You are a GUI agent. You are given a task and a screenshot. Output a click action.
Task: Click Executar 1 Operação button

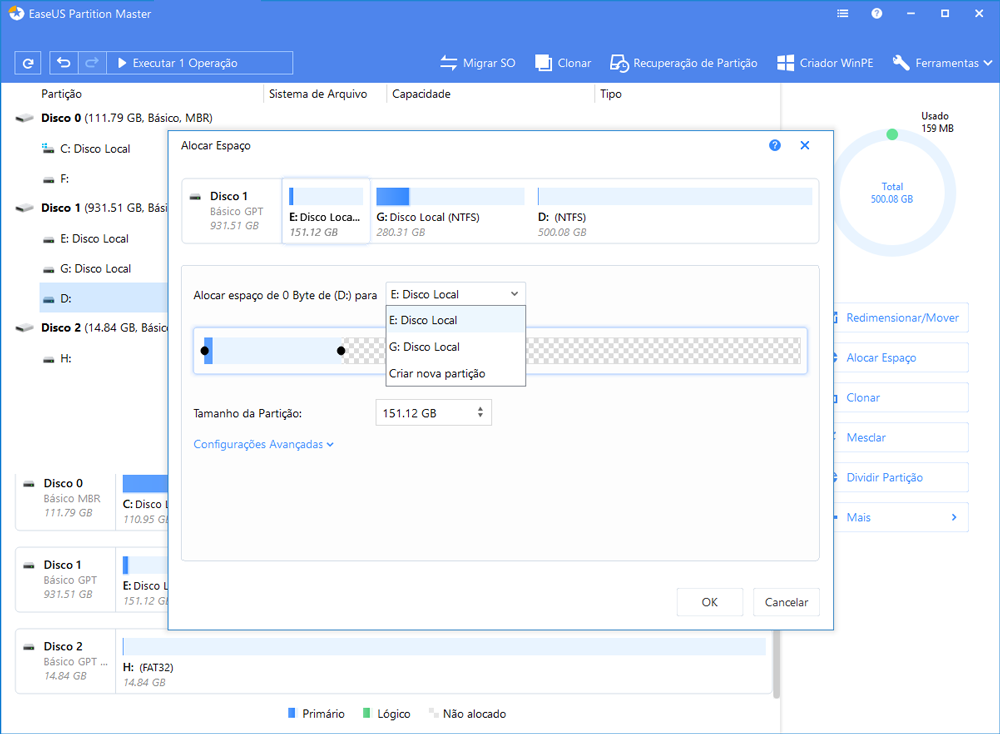pyautogui.click(x=199, y=63)
